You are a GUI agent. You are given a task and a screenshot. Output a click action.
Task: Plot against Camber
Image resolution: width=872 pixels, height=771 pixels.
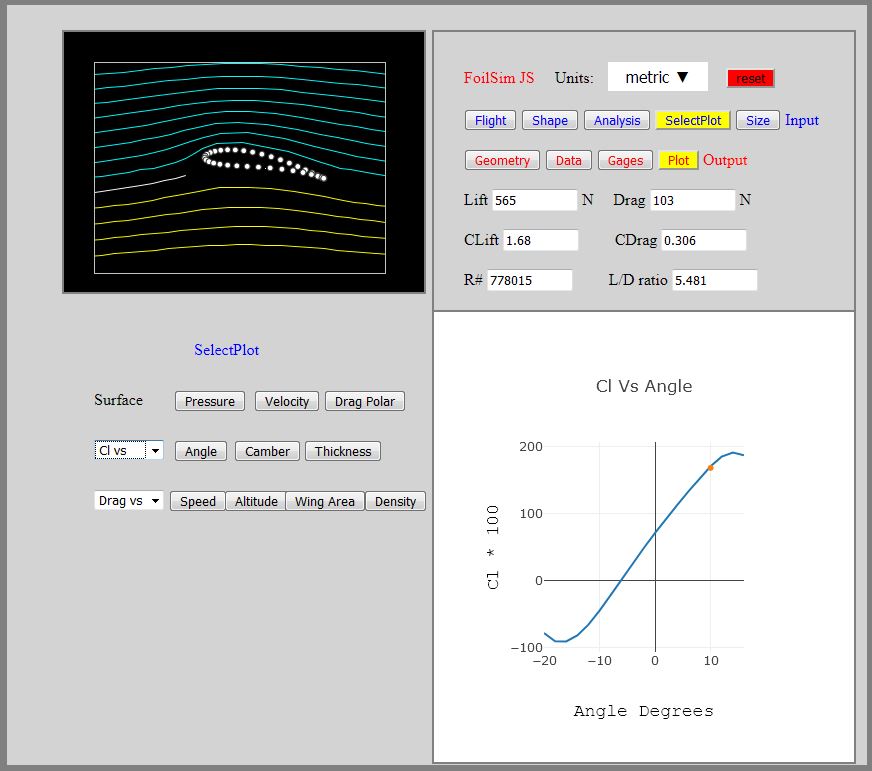pos(267,451)
